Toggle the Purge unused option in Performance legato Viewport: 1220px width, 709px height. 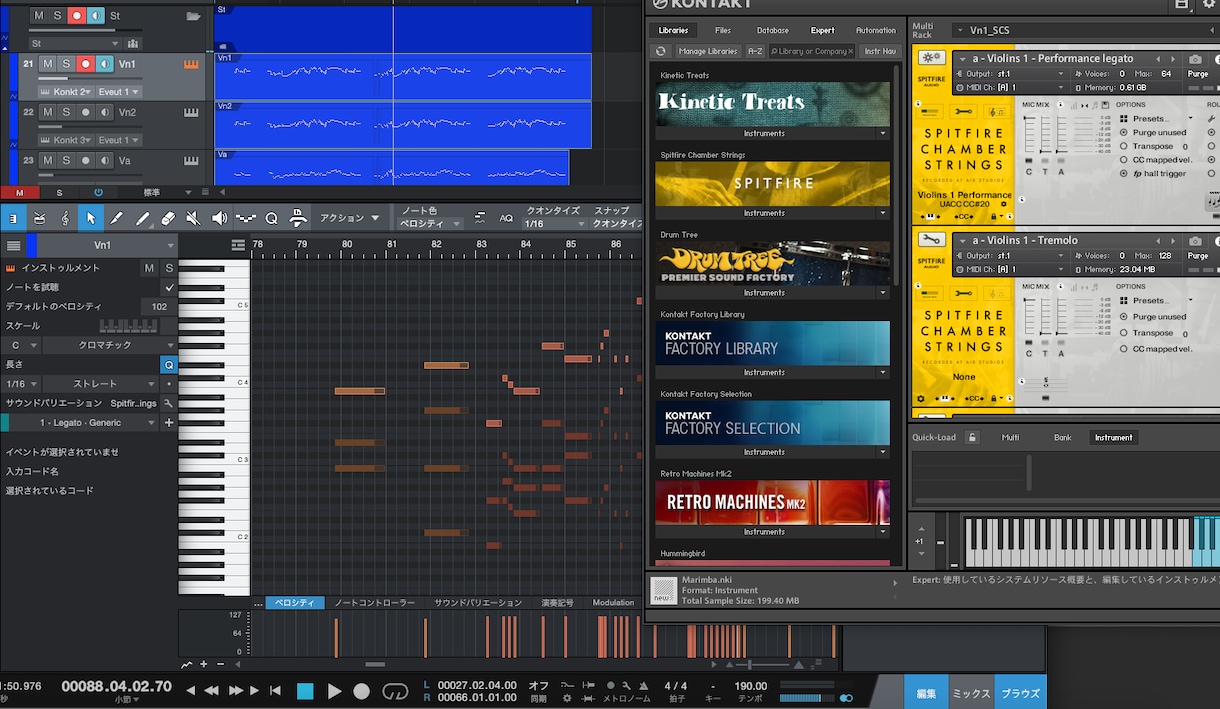[1123, 132]
